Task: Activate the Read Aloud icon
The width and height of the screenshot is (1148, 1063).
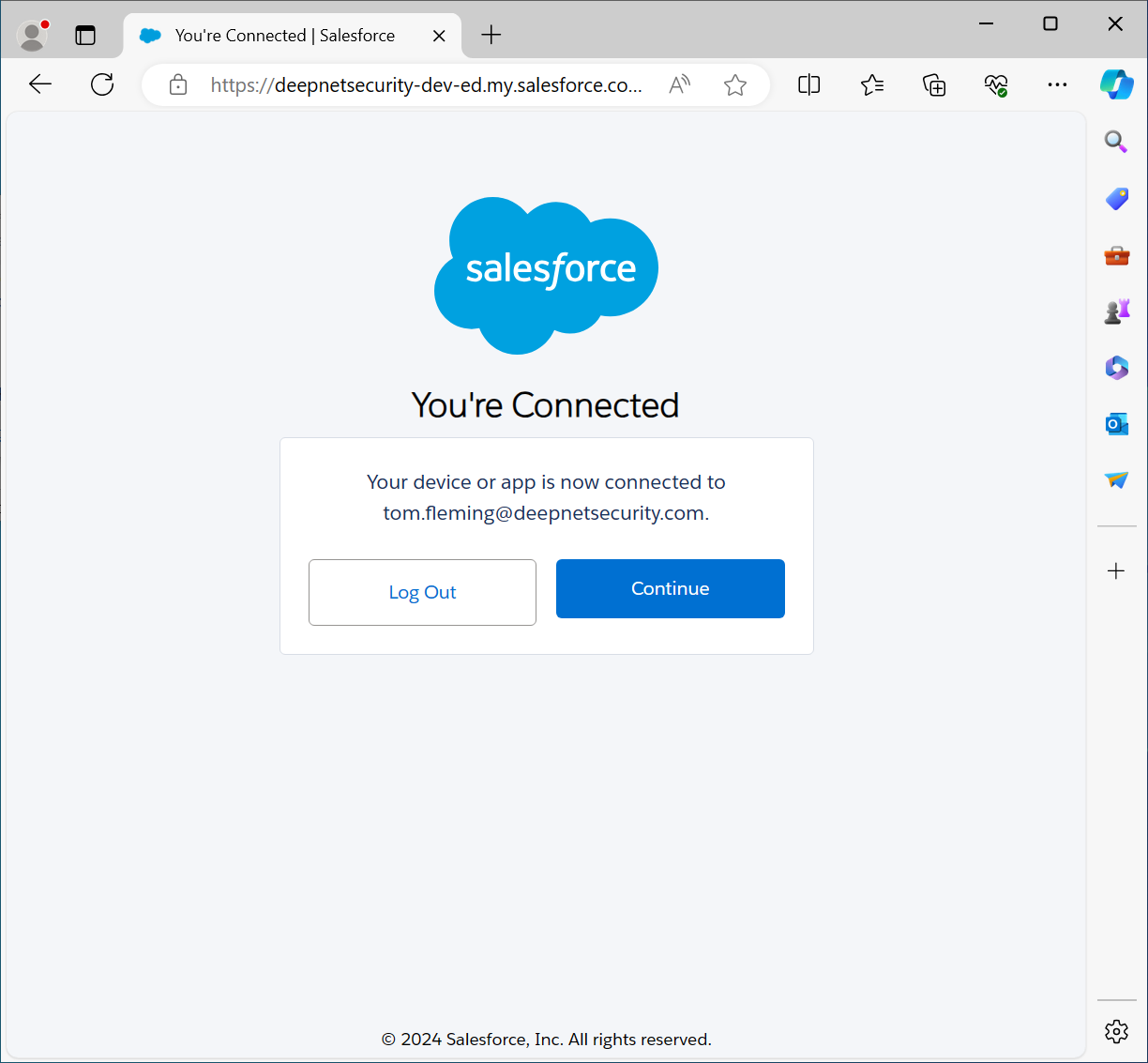Action: click(680, 85)
